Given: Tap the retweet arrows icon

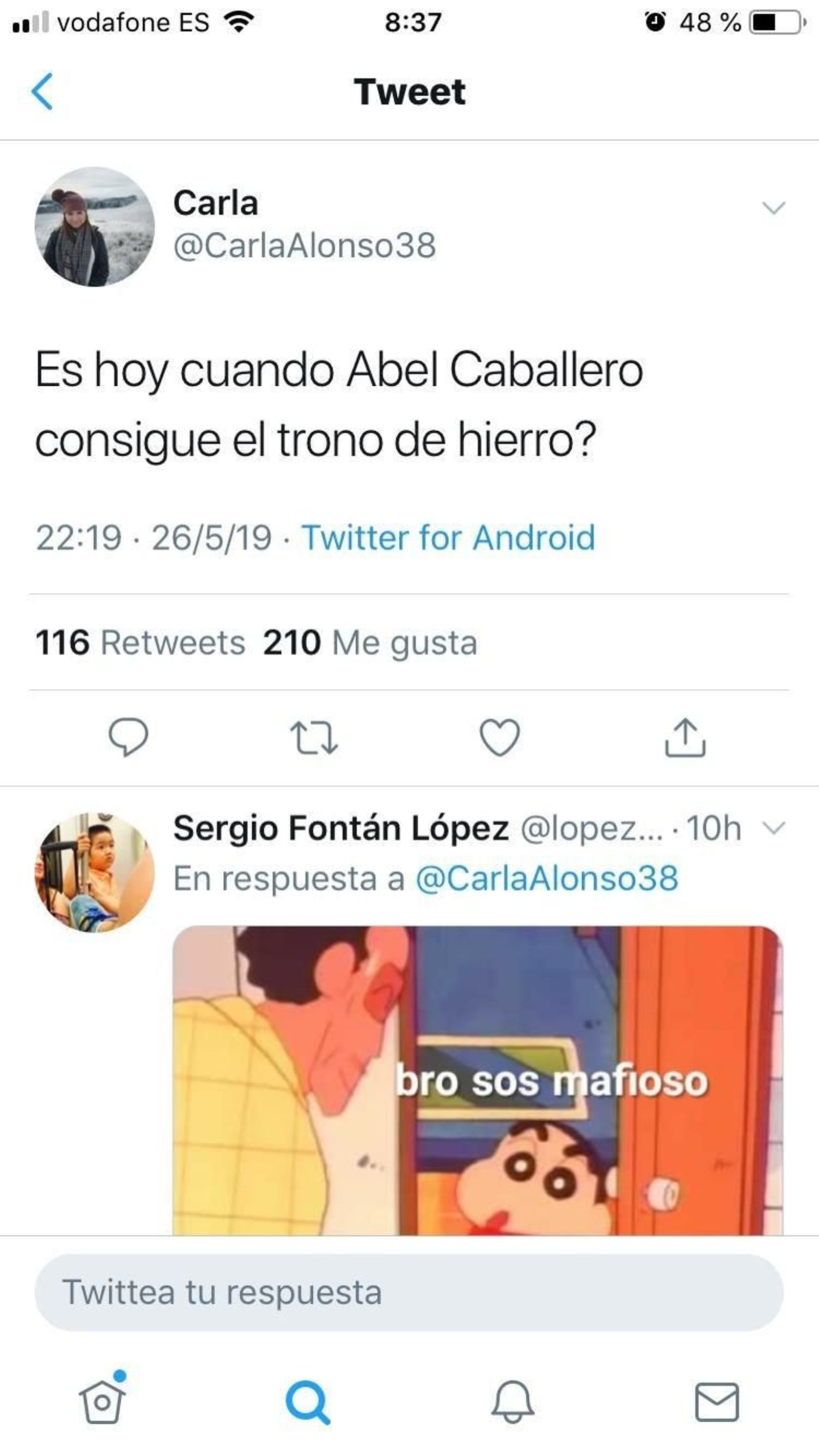Looking at the screenshot, I should 314,738.
